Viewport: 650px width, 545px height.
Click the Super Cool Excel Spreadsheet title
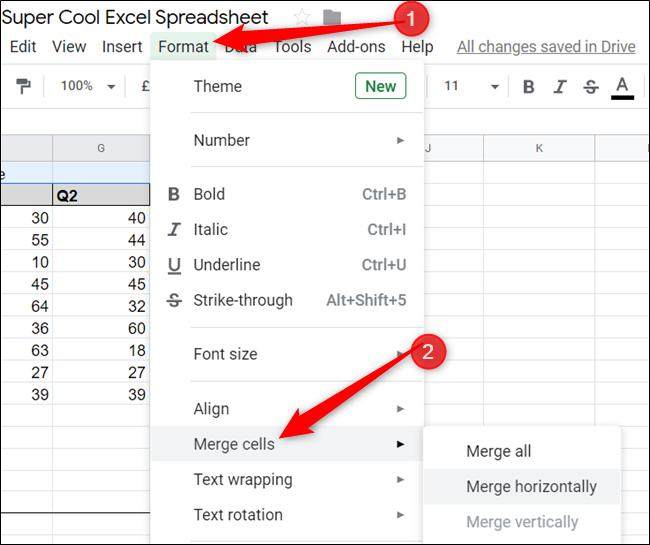pyautogui.click(x=135, y=17)
